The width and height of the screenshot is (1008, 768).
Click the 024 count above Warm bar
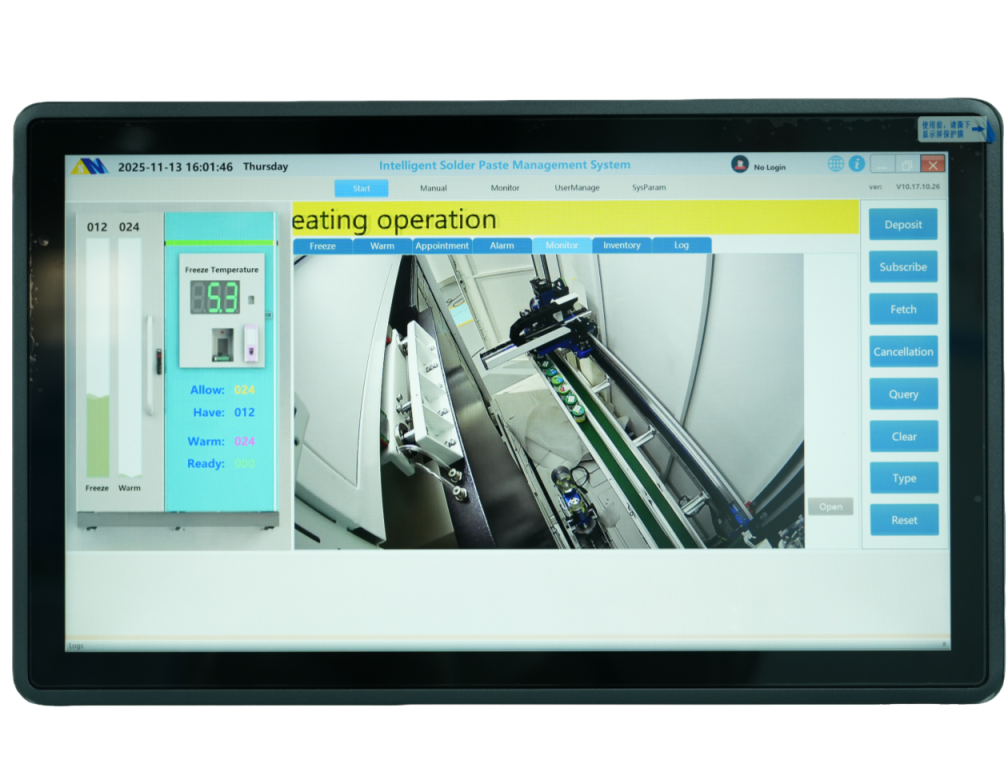click(x=129, y=227)
